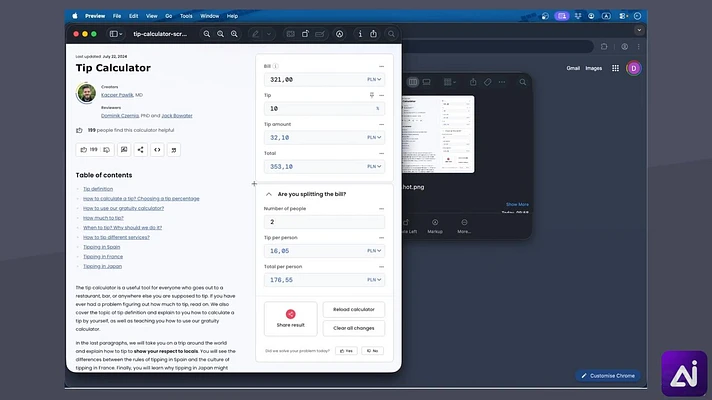Viewport: 712px width, 400px height.
Task: Open the Kacper Pawlik author link
Action: pos(117,95)
